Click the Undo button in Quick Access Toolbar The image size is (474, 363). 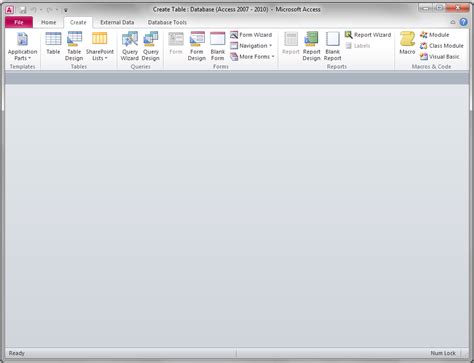[34, 10]
